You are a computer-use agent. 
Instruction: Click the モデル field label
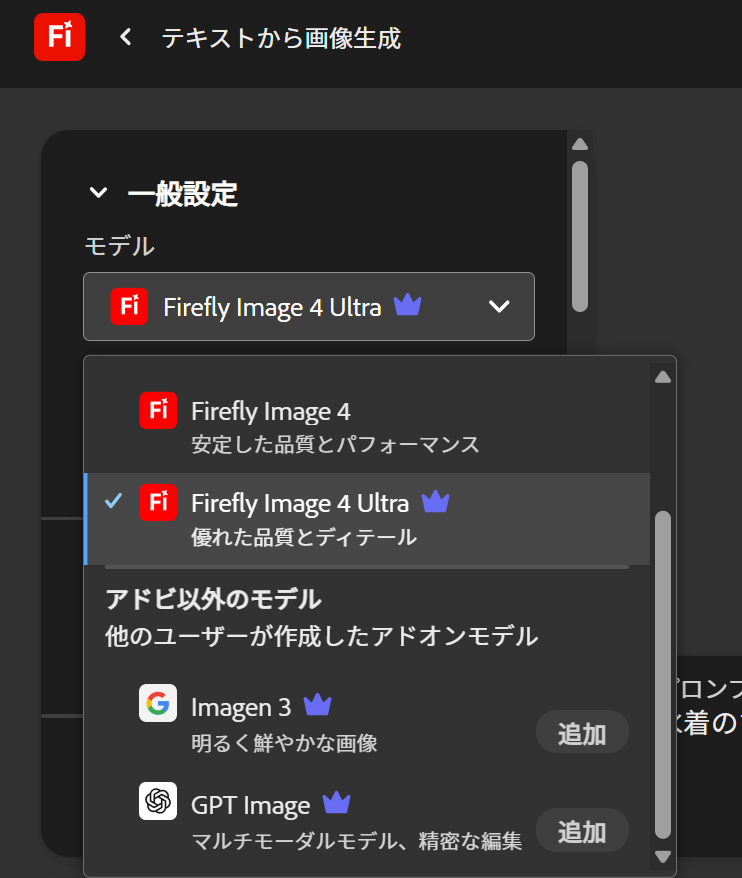point(119,246)
